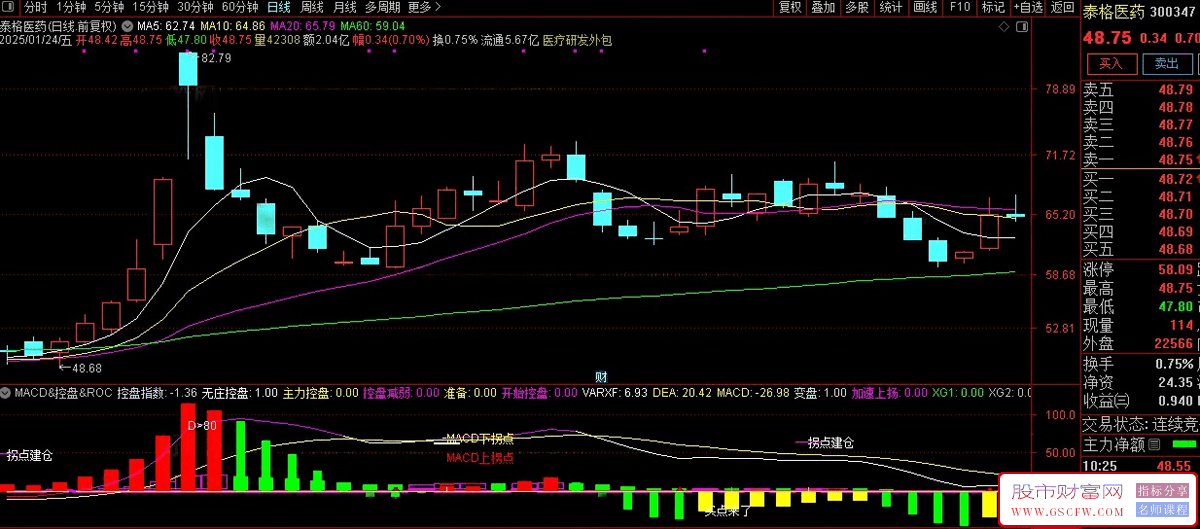
Task: Select the 30分钟 period tab
Action: tap(196, 7)
